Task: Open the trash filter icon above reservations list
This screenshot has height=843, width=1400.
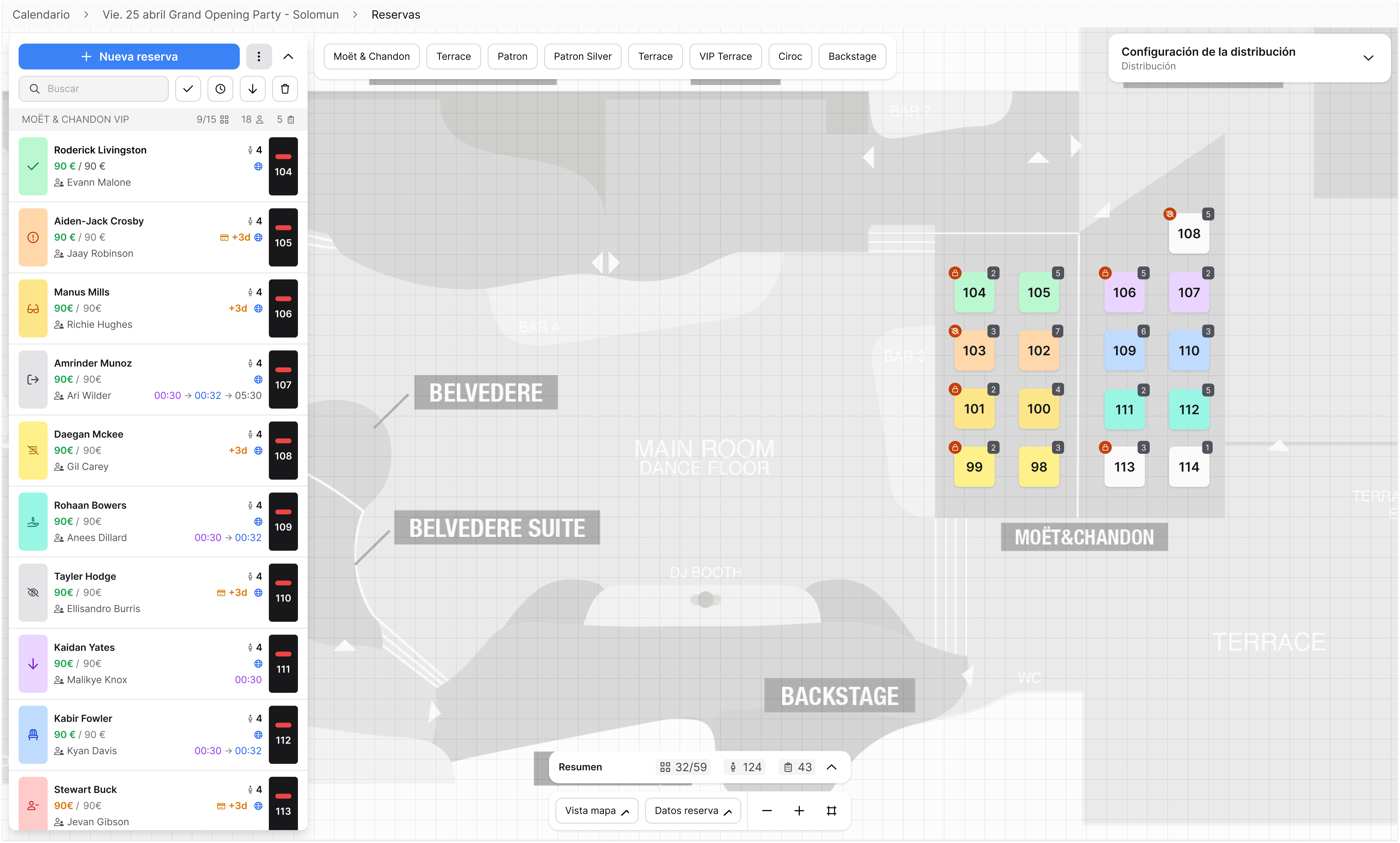Action: pos(284,89)
